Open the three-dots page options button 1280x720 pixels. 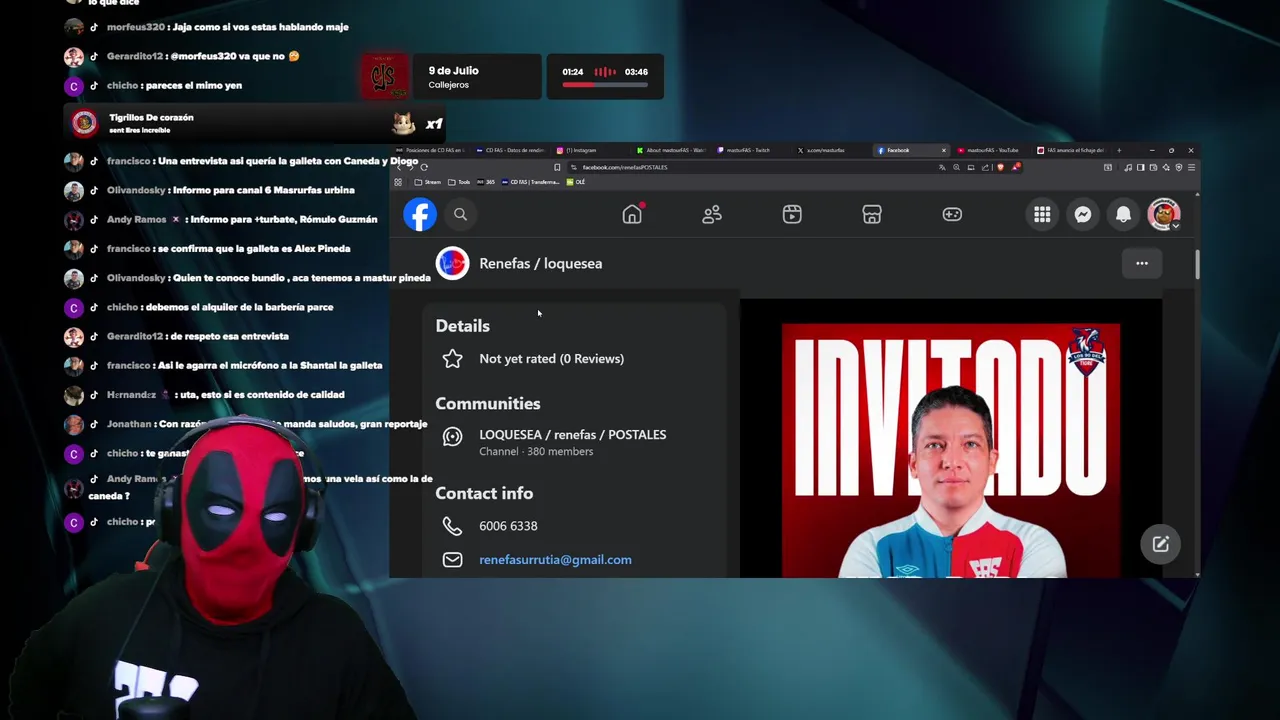pyautogui.click(x=1142, y=263)
